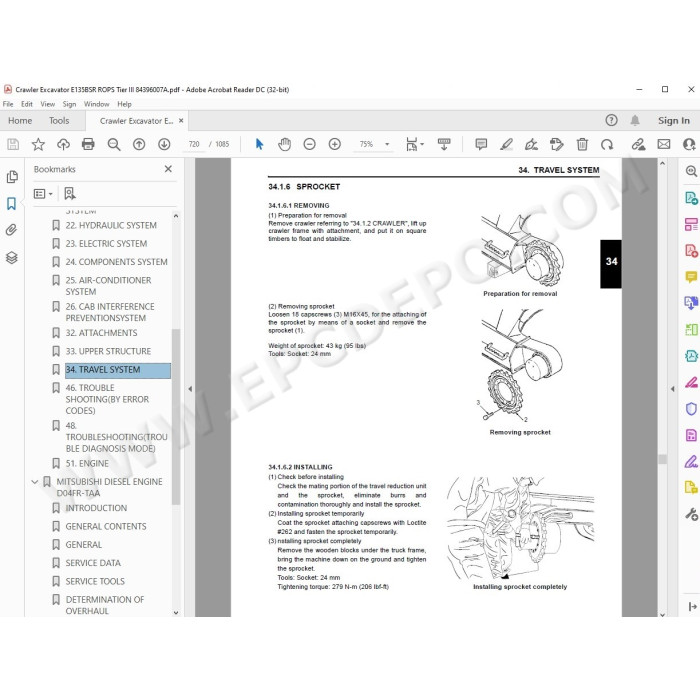Expand the right tools pane via bottom arrow icon
The image size is (700, 700).
tap(692, 606)
